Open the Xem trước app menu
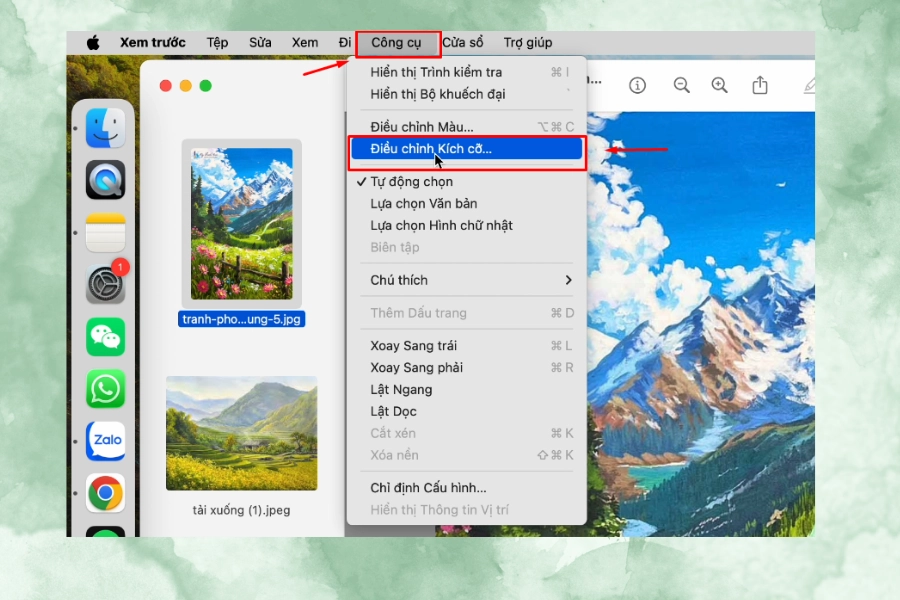Image resolution: width=900 pixels, height=600 pixels. [153, 42]
